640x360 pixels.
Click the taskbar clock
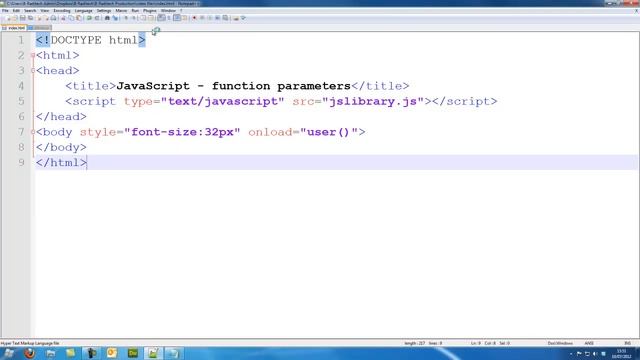click(622, 354)
